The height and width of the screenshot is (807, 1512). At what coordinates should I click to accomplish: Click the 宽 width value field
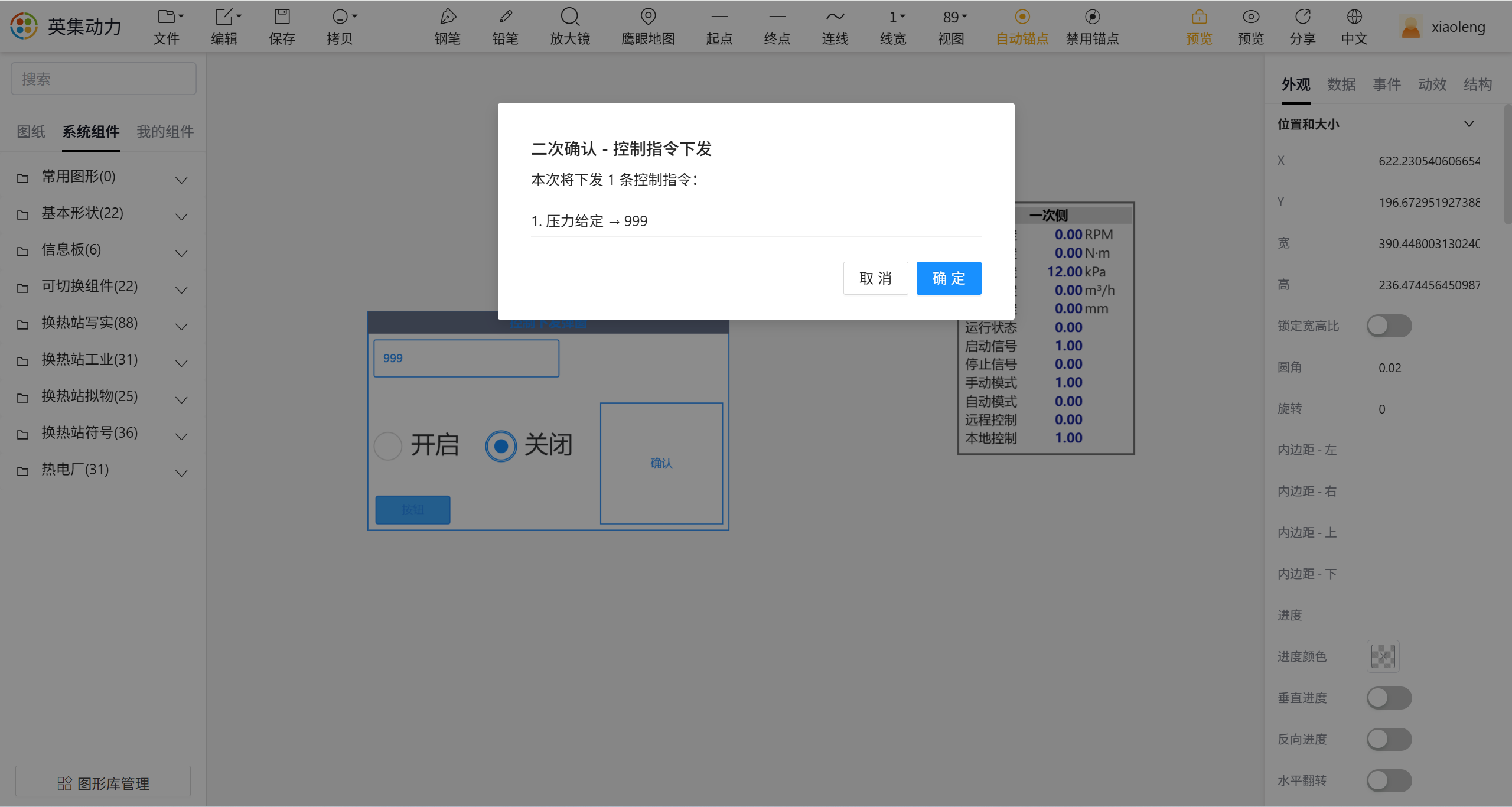pyautogui.click(x=1429, y=243)
